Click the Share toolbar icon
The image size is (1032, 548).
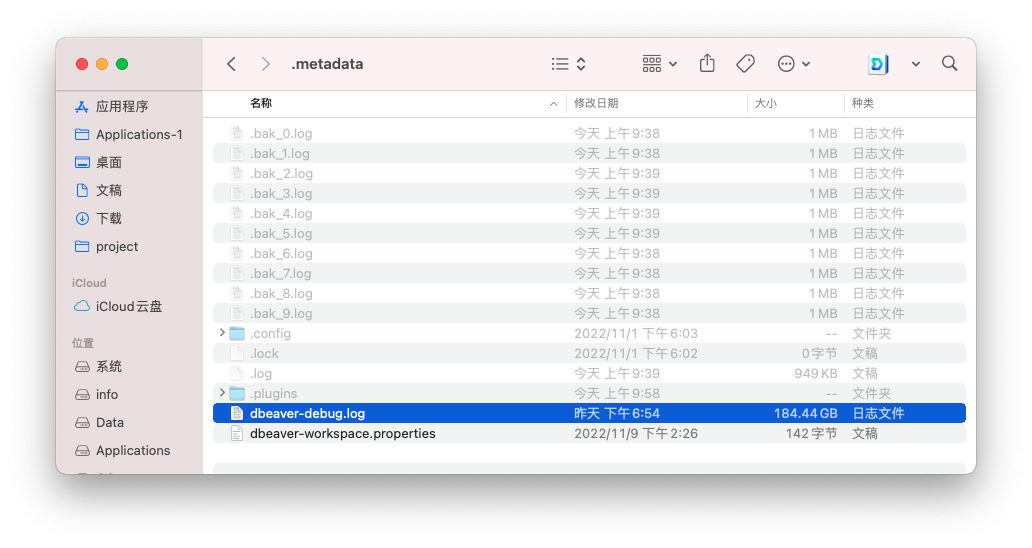tap(707, 63)
